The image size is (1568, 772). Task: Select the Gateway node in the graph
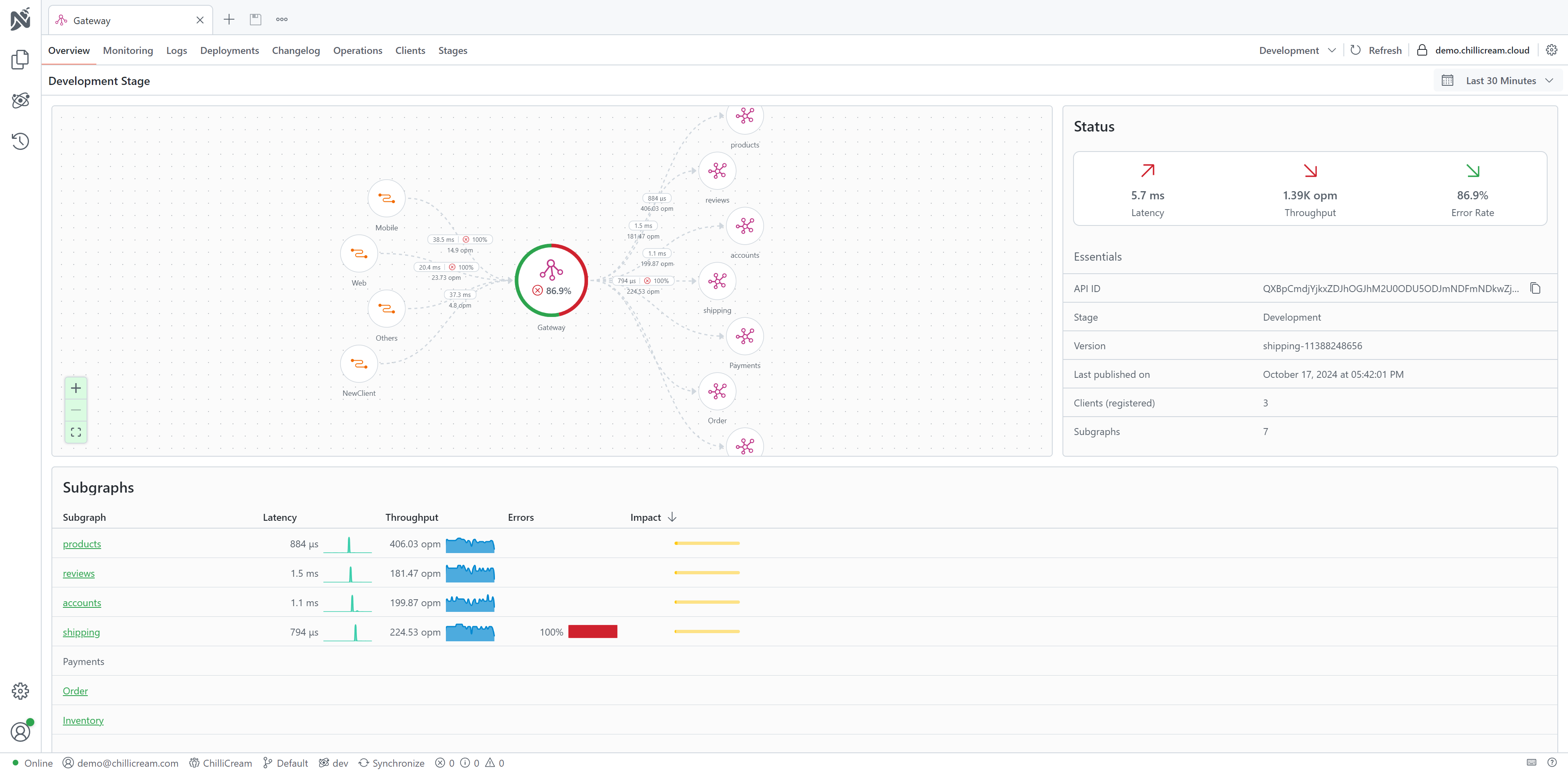[x=551, y=281]
